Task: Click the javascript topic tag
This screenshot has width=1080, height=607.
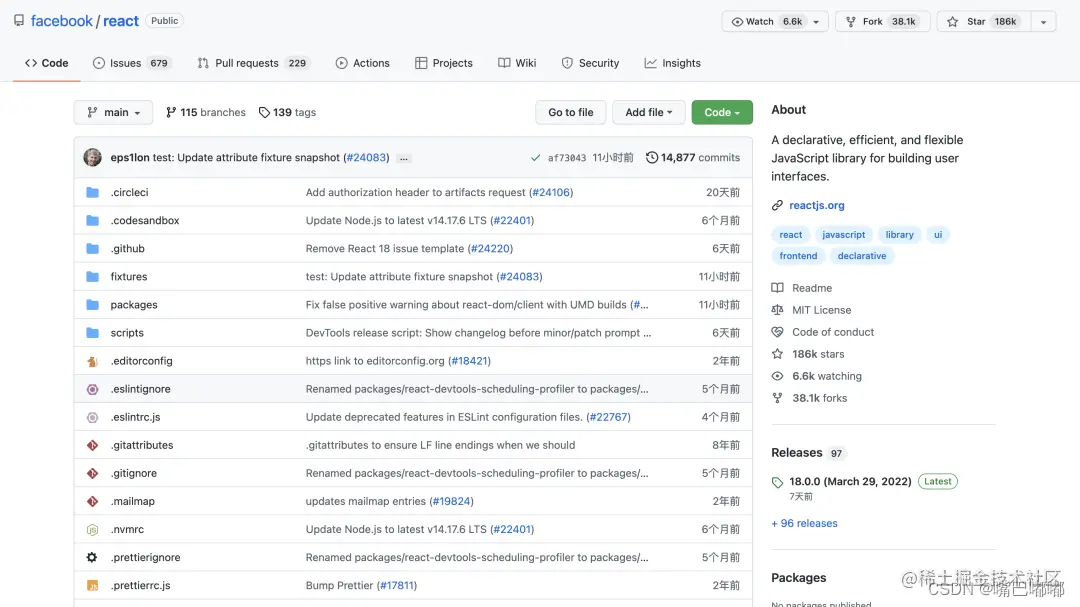Action: click(x=844, y=235)
